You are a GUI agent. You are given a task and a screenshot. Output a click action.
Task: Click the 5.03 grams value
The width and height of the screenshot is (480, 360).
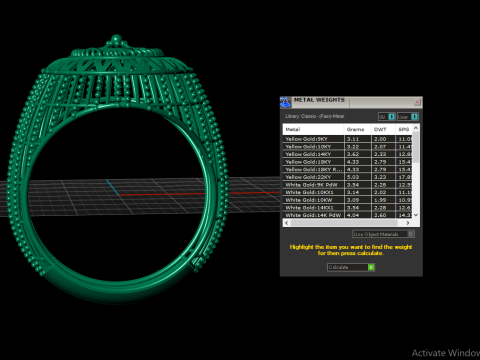(x=353, y=177)
